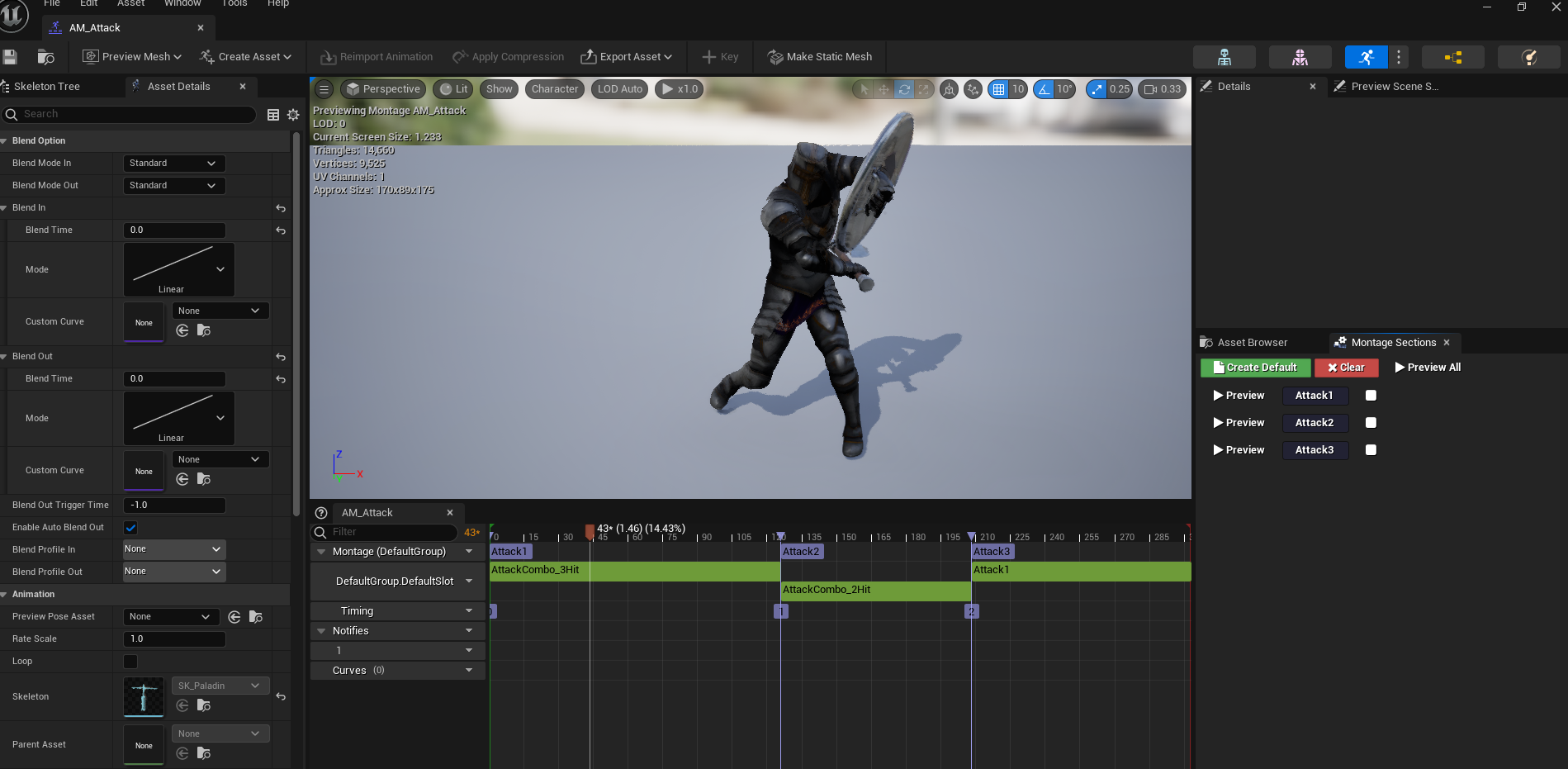Clear montage sections with Clear button
Viewport: 1568px width, 769px height.
1346,368
